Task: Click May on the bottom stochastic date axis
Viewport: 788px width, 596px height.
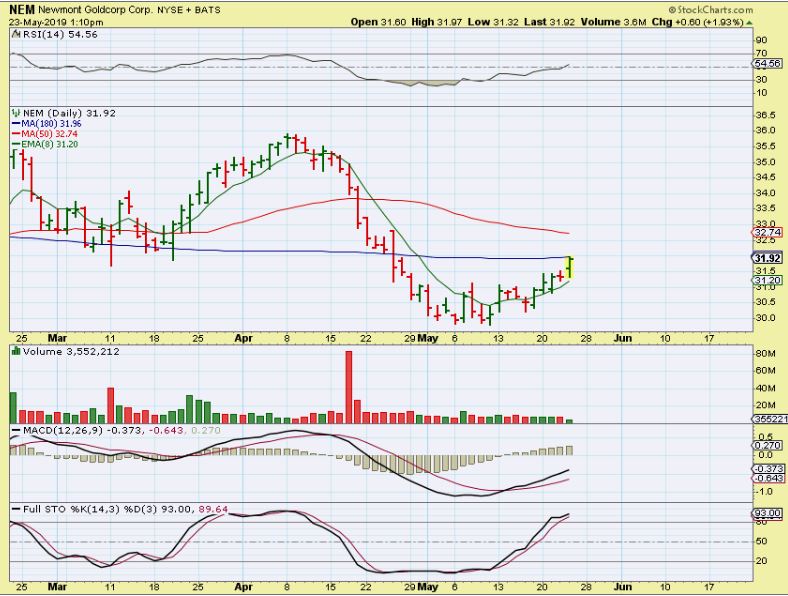Action: pyautogui.click(x=428, y=586)
